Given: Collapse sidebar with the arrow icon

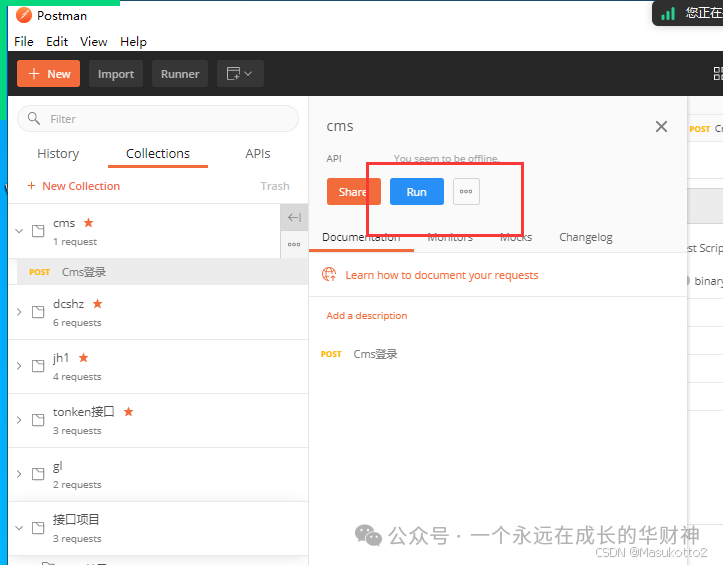Looking at the screenshot, I should point(294,217).
